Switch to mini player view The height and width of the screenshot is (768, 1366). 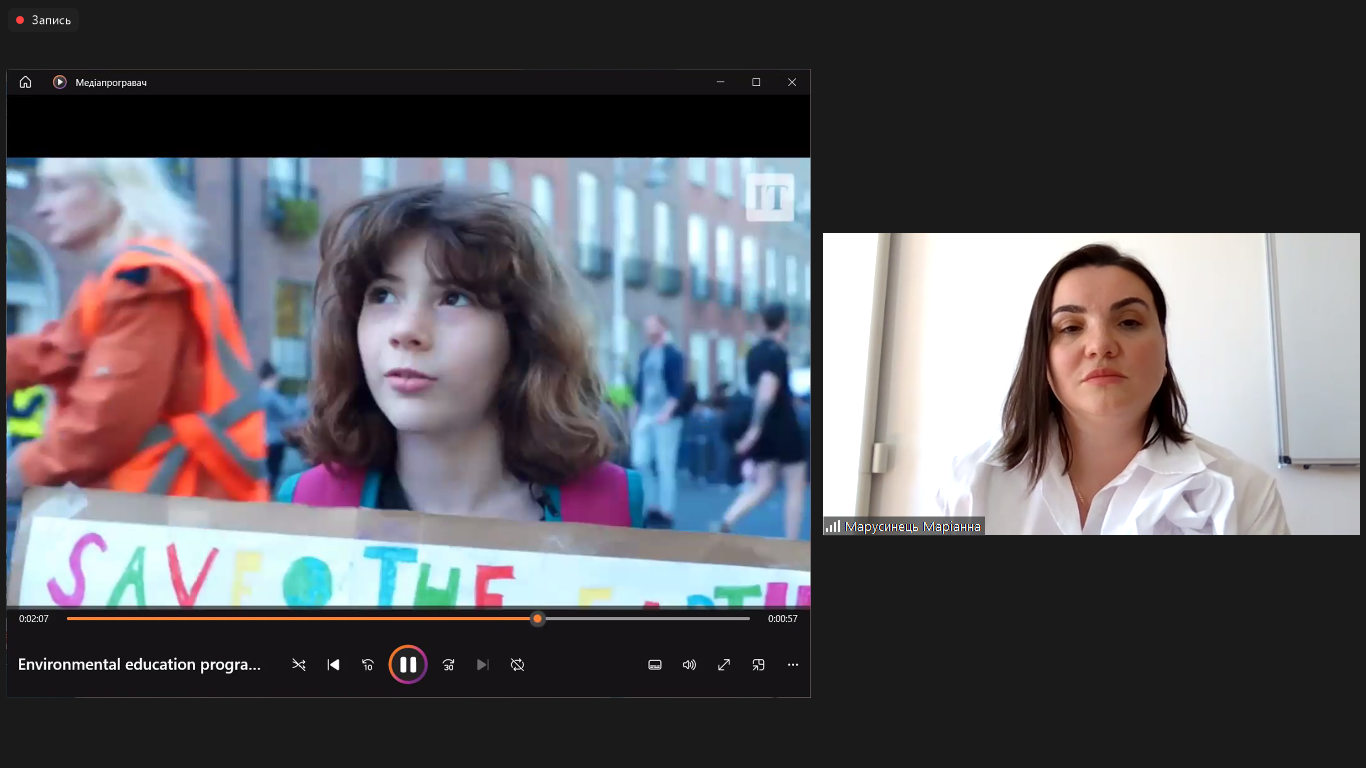758,665
